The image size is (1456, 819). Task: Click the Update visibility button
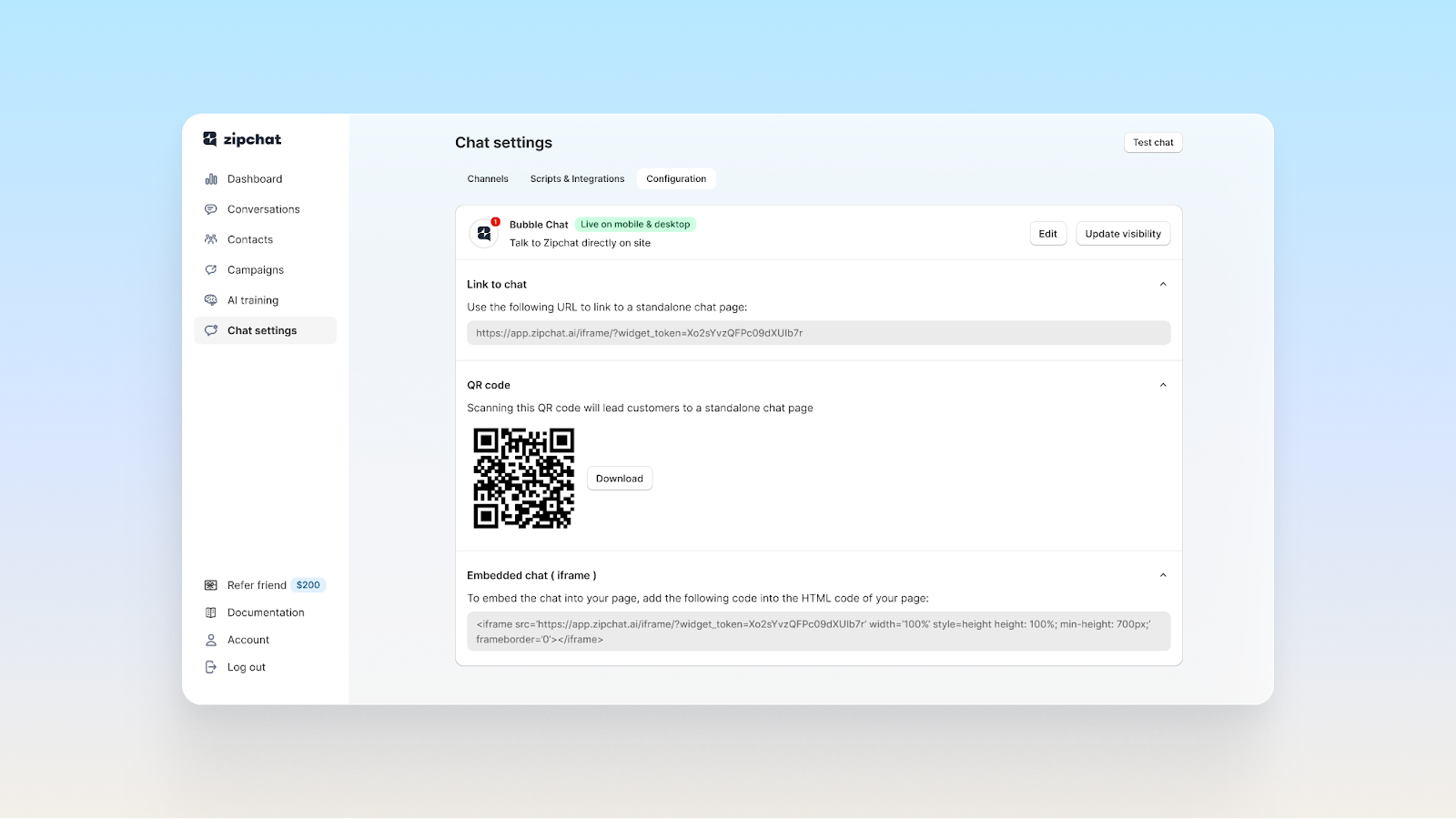point(1123,233)
